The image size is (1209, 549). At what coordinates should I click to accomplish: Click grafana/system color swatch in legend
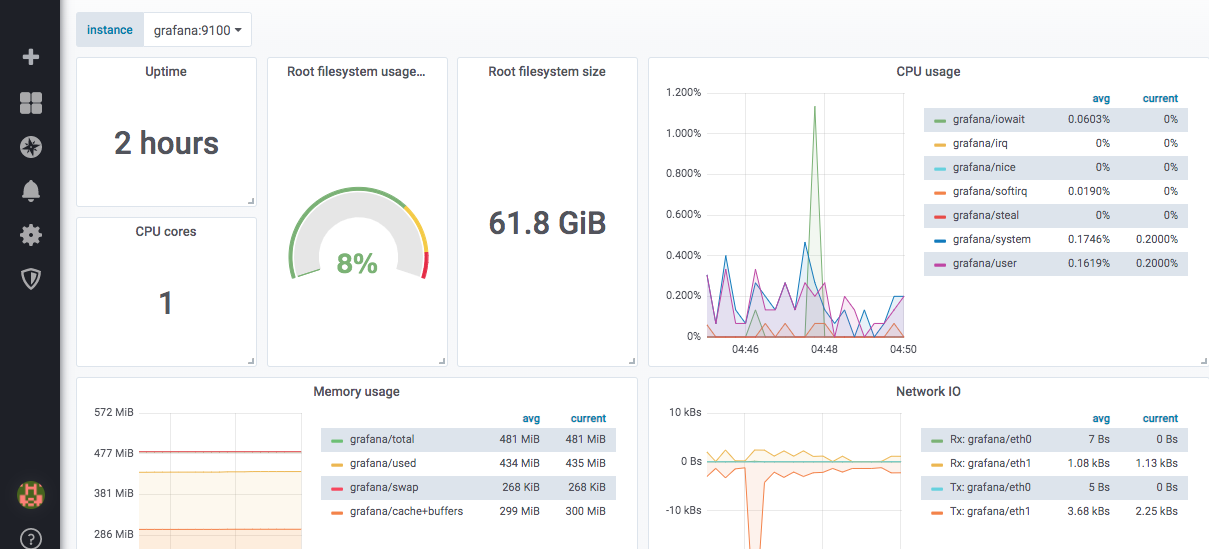(x=939, y=240)
